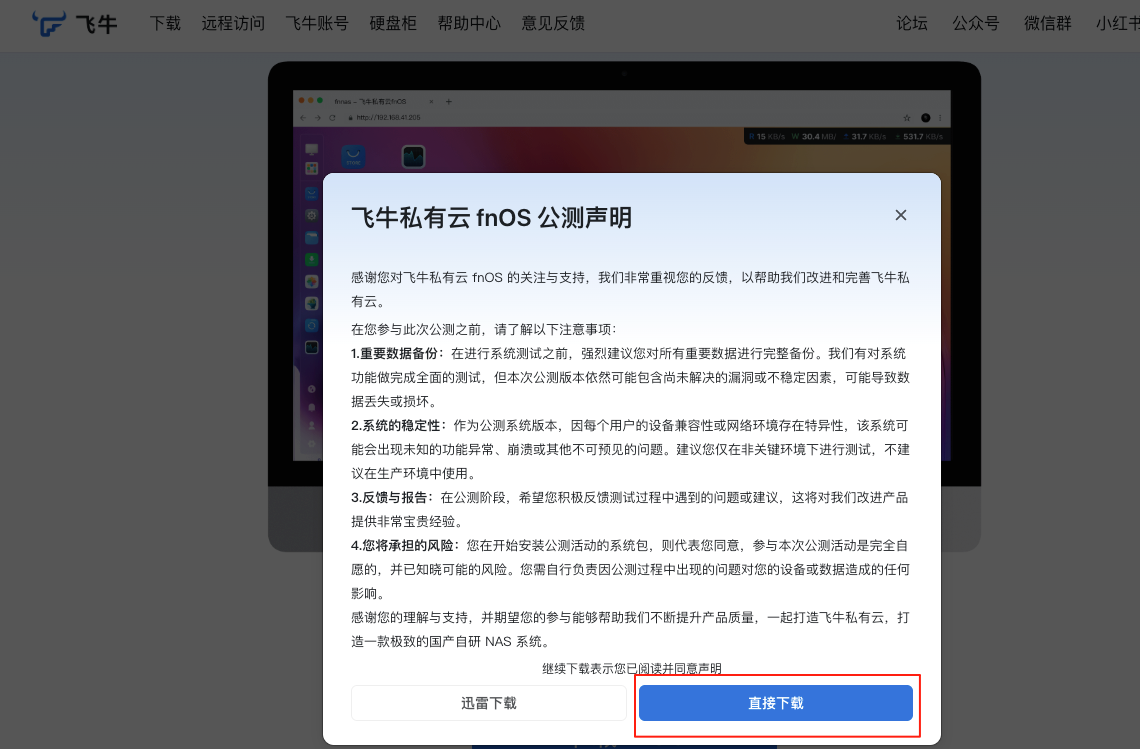Open the 硬盘柜 menu item
The image size is (1140, 749).
(x=393, y=23)
